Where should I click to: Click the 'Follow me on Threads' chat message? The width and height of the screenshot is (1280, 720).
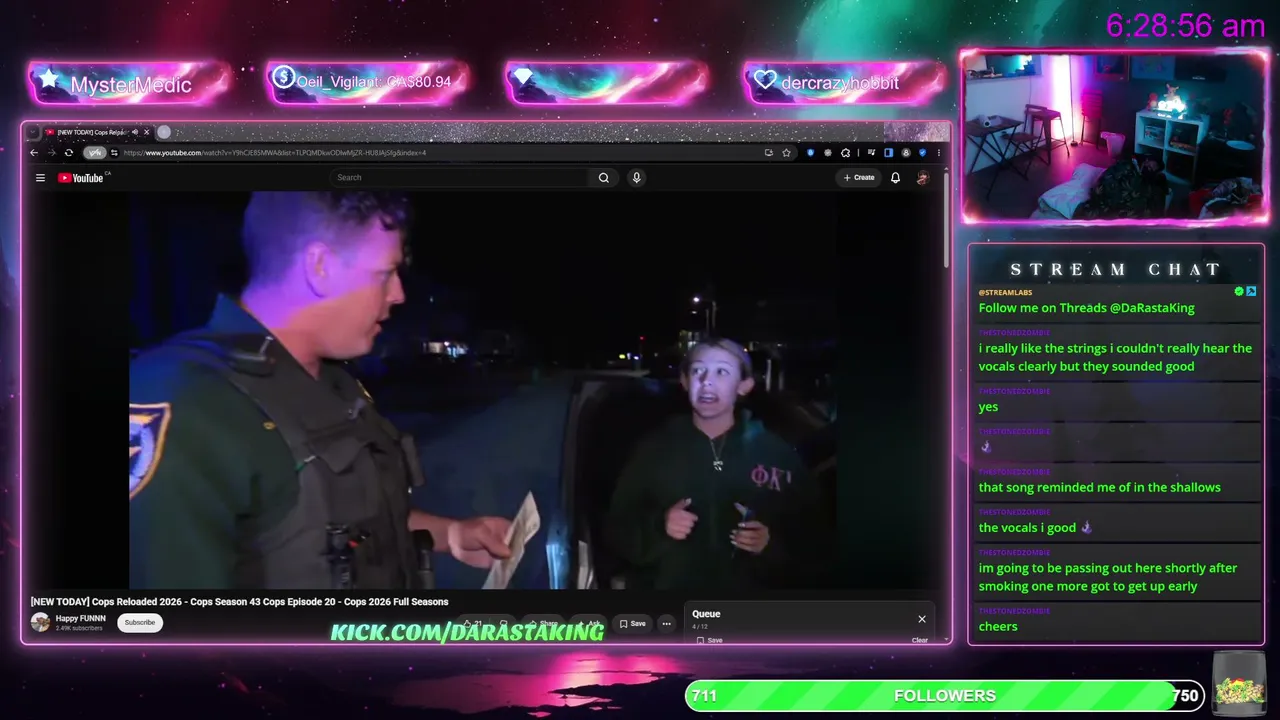pos(1086,308)
